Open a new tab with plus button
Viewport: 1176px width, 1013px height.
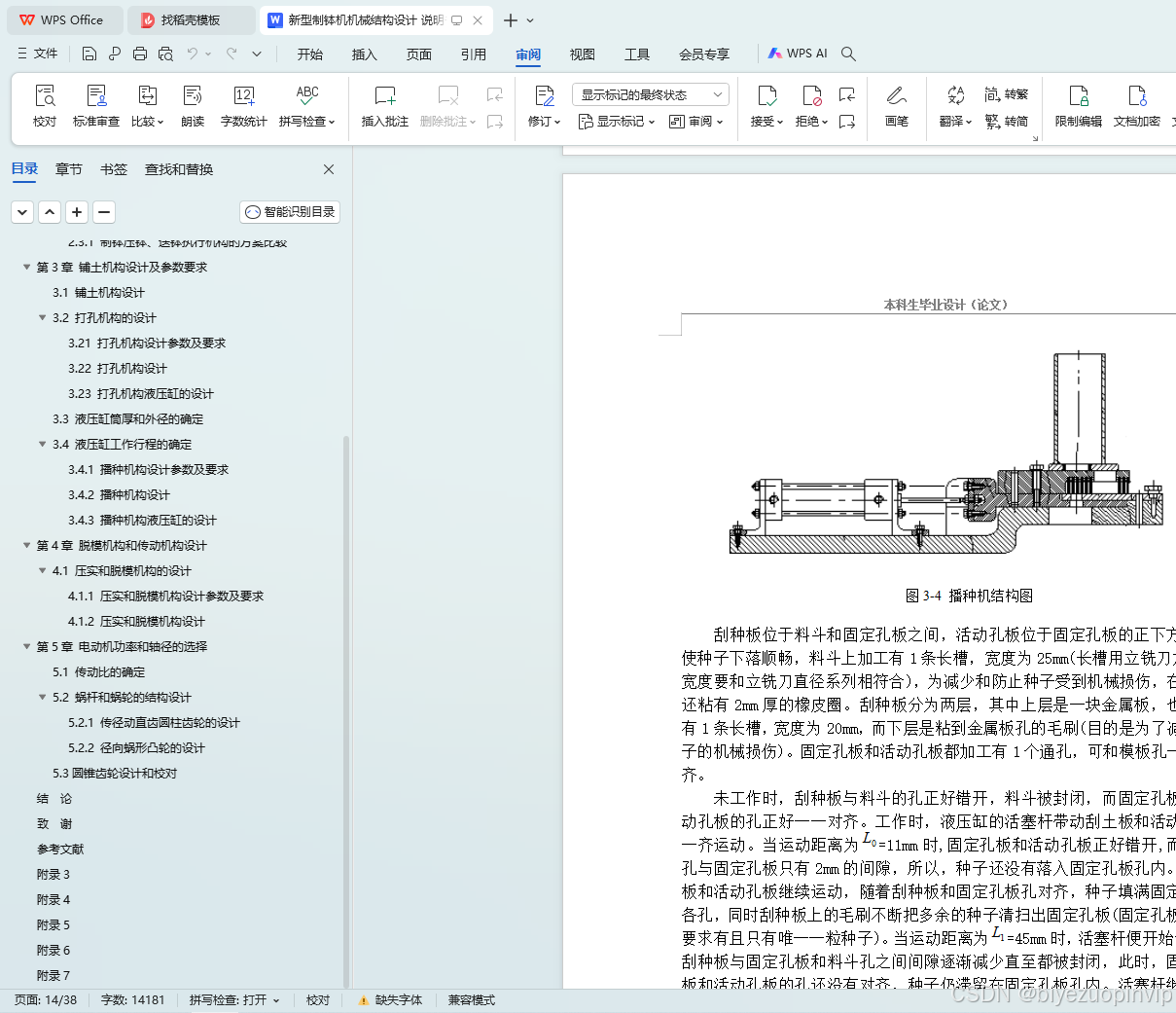click(x=510, y=19)
